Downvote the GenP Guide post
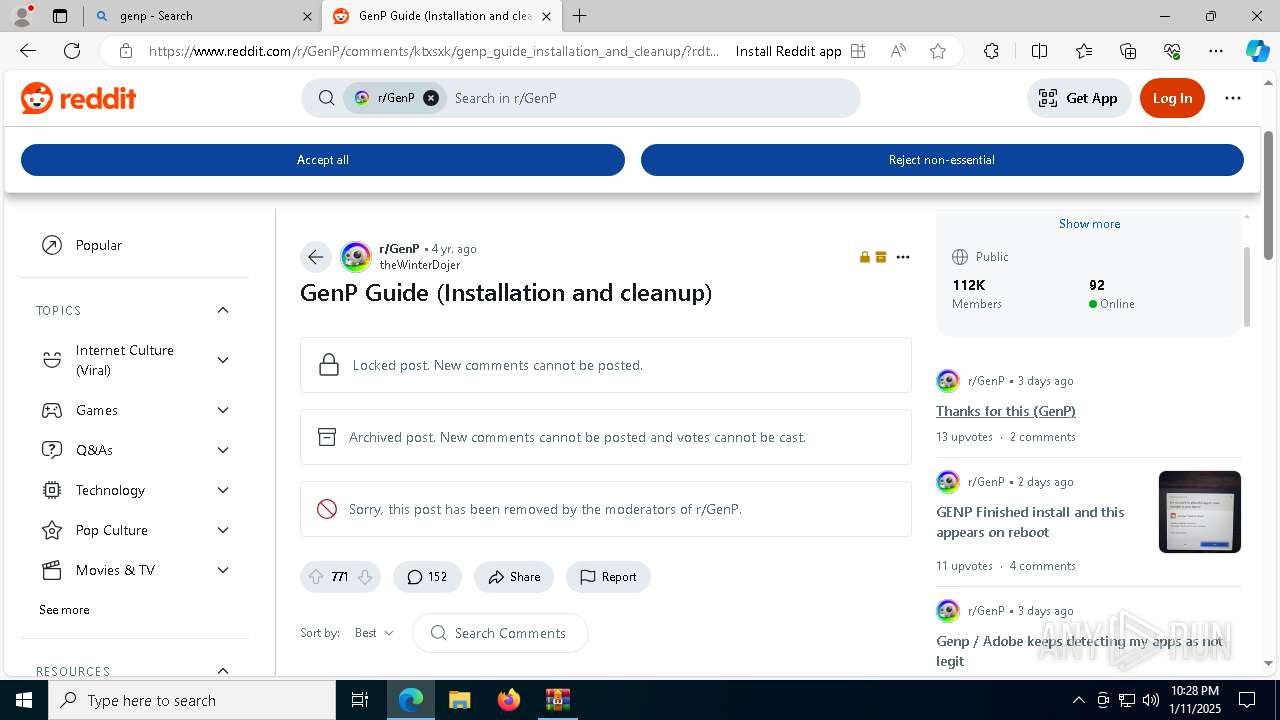 pyautogui.click(x=365, y=577)
